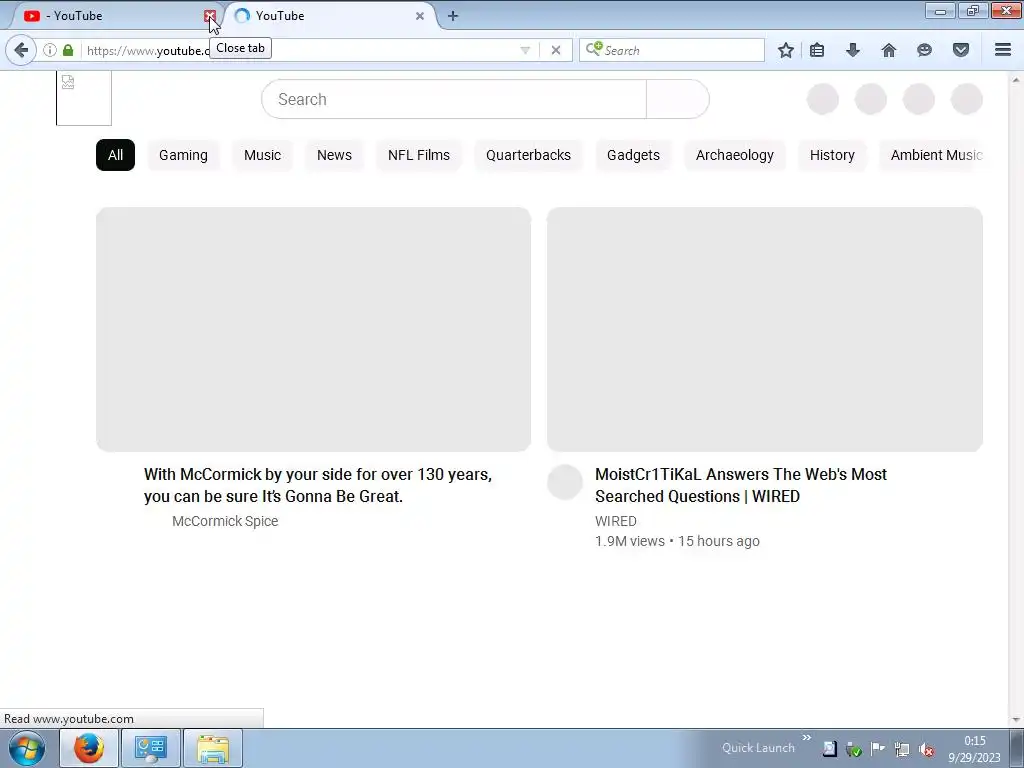The image size is (1024, 768).
Task: Filter videos by Music
Action: [x=263, y=155]
